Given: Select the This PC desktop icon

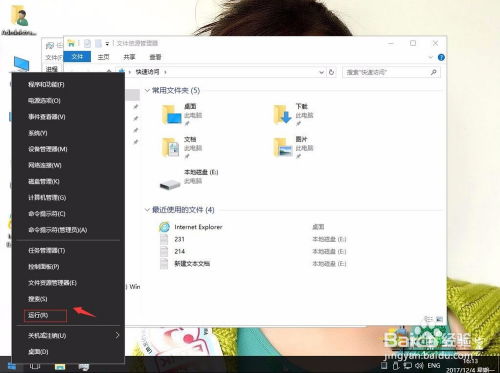Looking at the screenshot, I should tap(22, 64).
